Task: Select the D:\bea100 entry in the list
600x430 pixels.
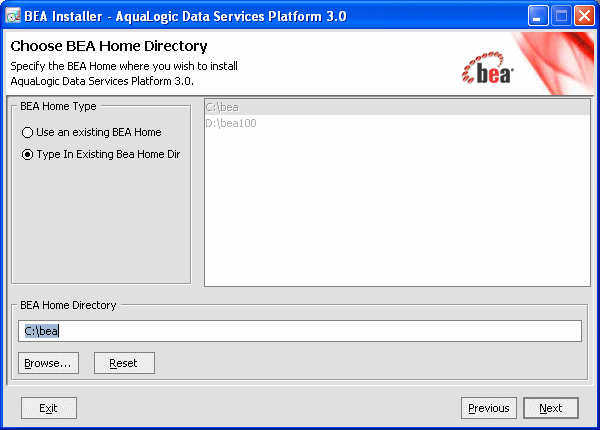Action: pos(397,123)
